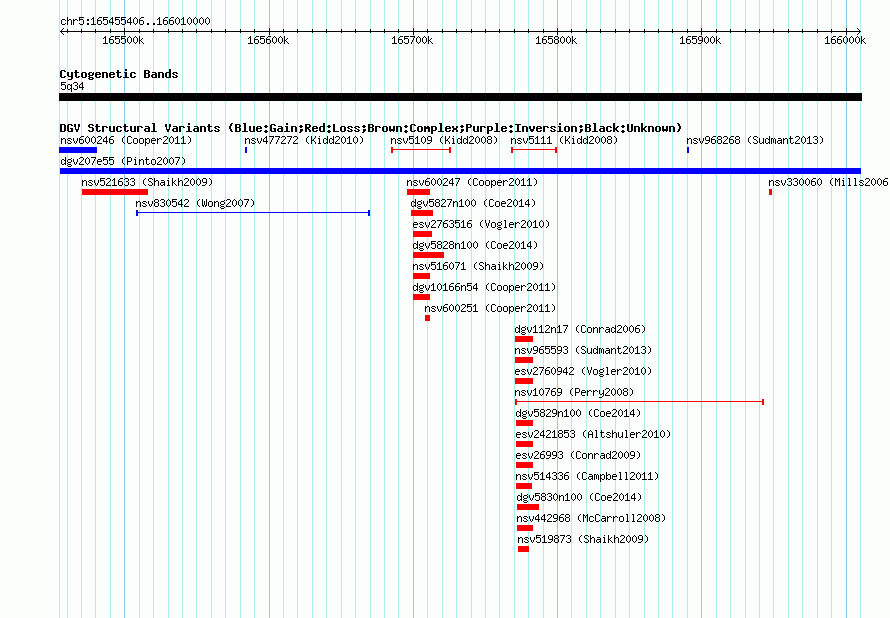Select the red nsv519873 loss bar
890x618 pixels.
click(523, 549)
